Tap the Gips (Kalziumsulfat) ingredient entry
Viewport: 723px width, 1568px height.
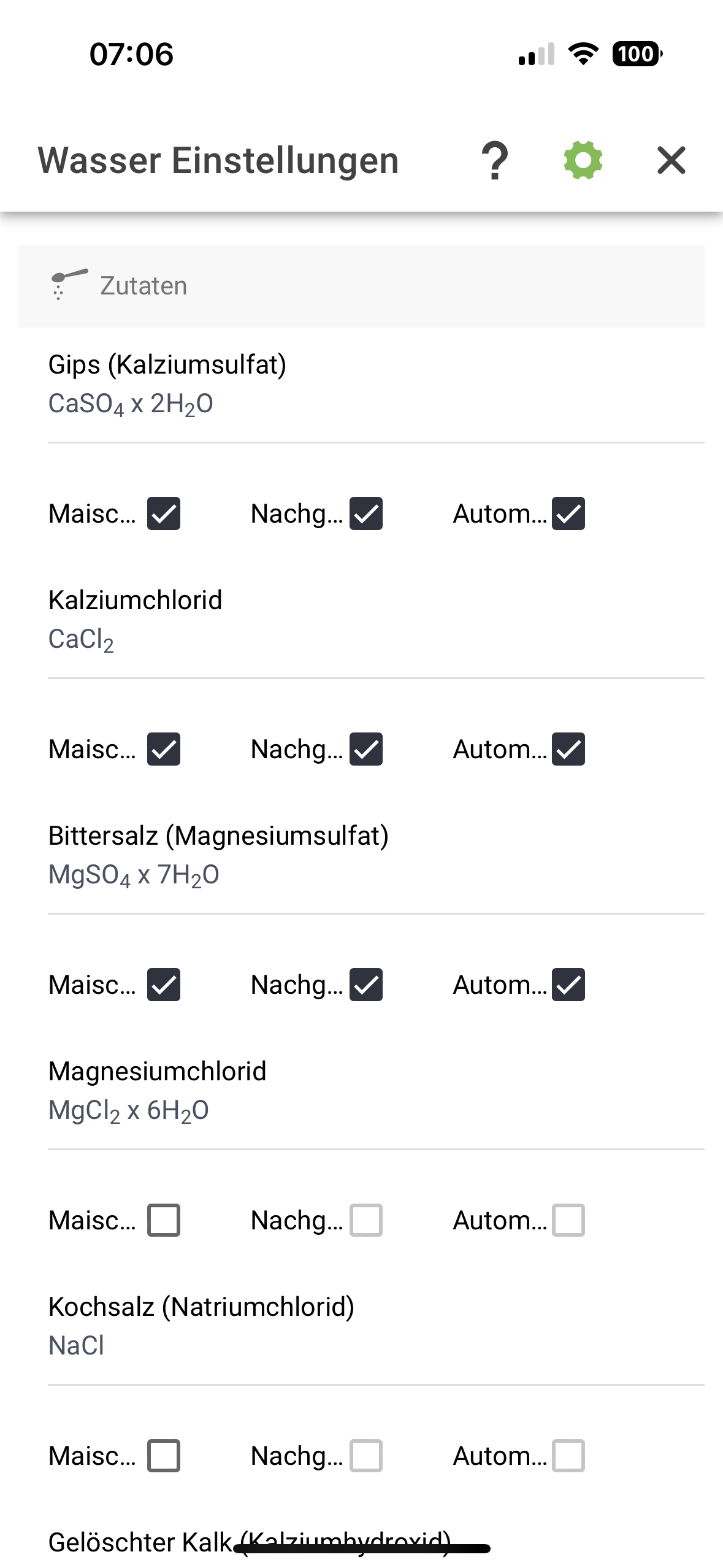click(x=167, y=383)
